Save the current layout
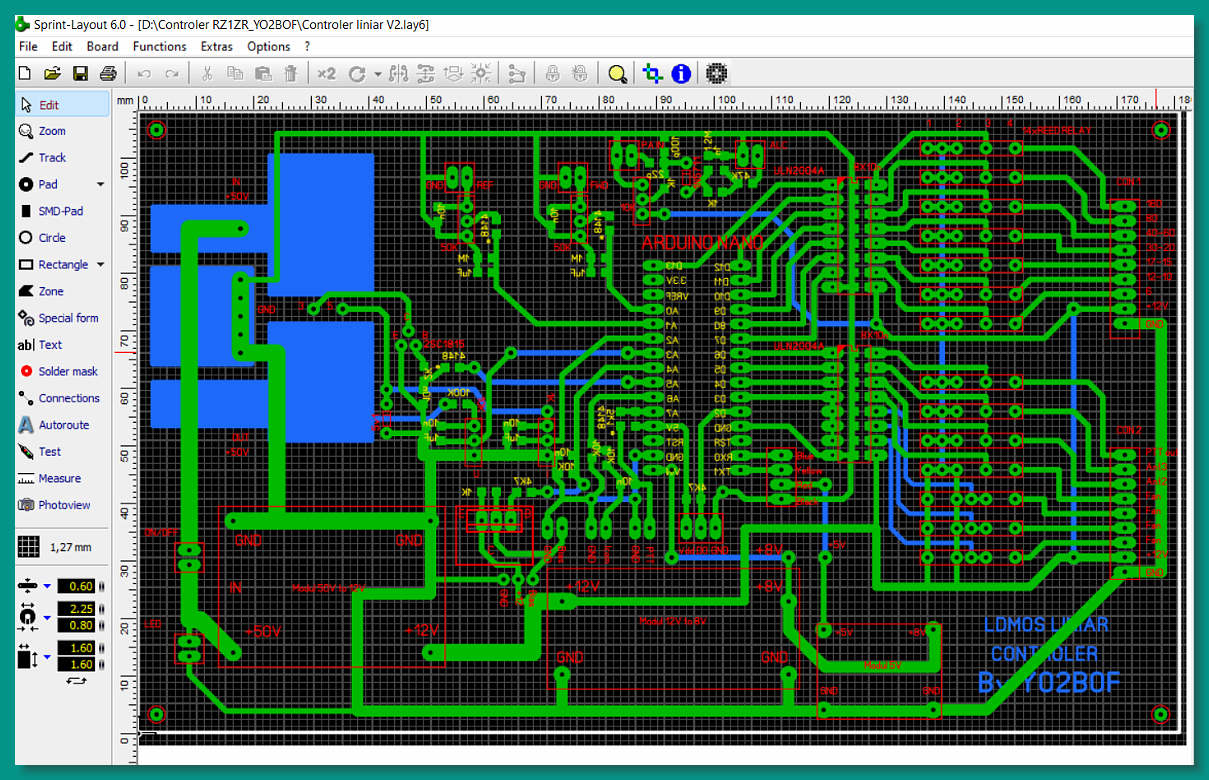 click(81, 73)
